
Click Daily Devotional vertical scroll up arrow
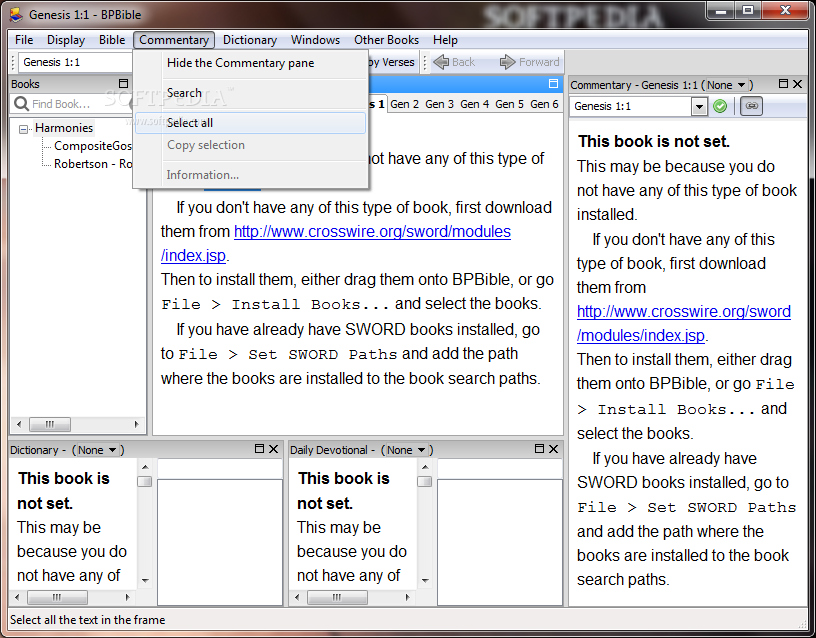[425, 467]
